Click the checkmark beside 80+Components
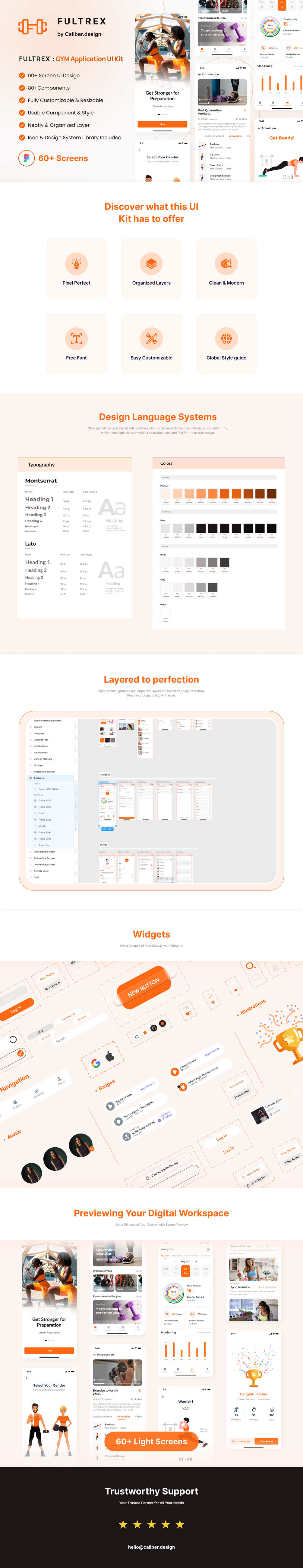The image size is (303, 1568). pyautogui.click(x=22, y=88)
